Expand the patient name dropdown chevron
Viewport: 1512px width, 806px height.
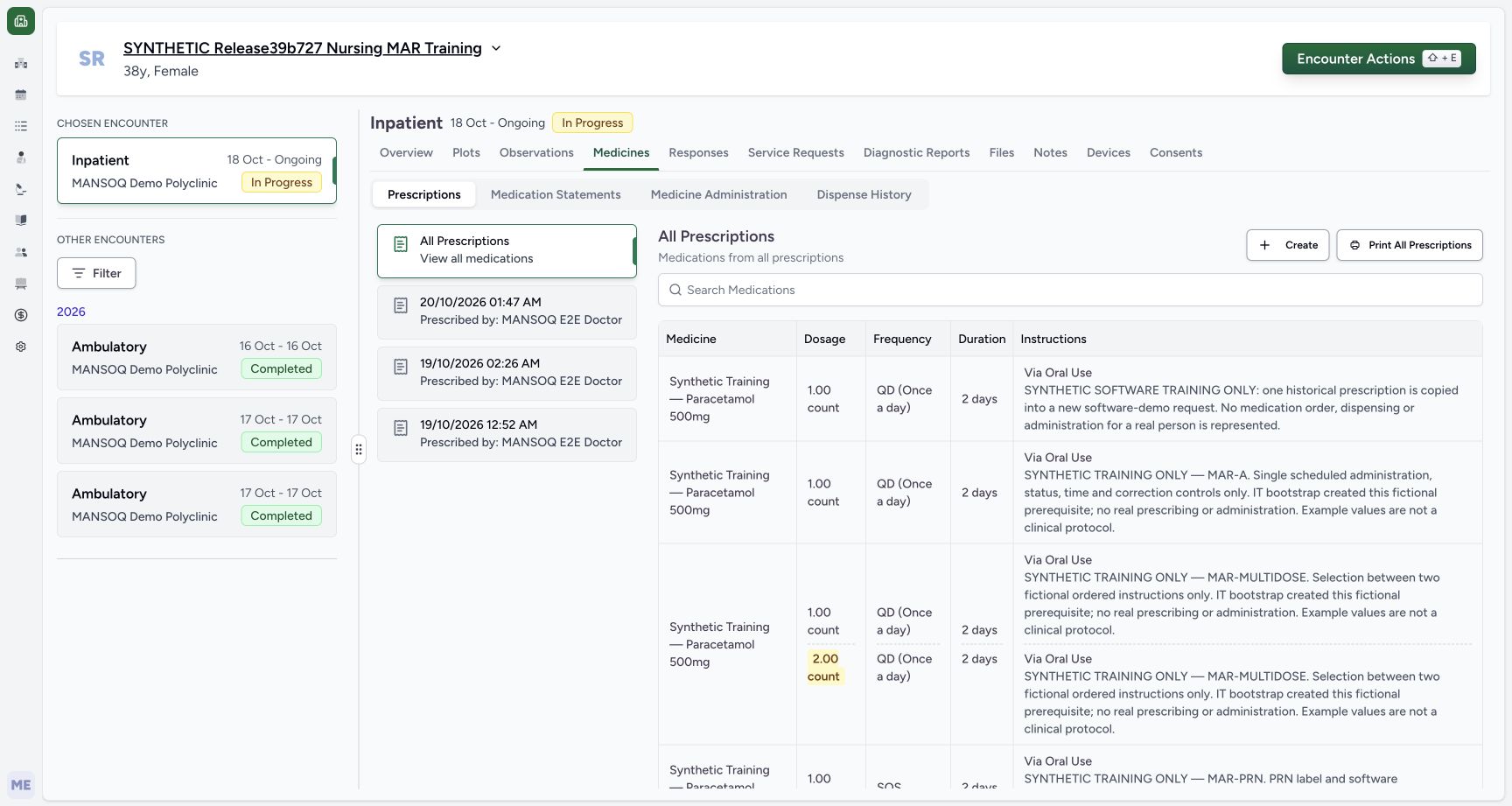(496, 48)
